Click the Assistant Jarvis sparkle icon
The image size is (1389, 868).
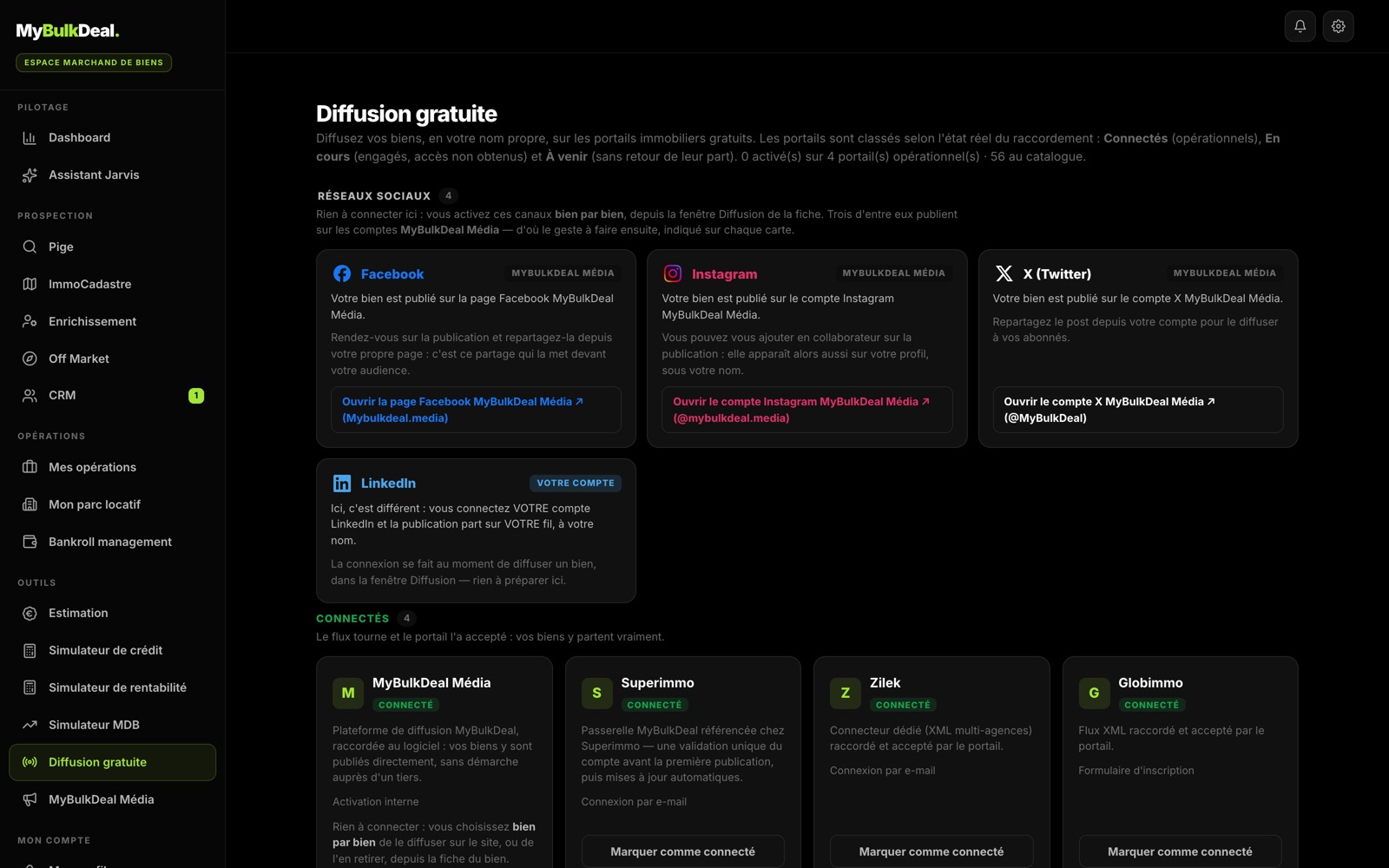point(30,175)
